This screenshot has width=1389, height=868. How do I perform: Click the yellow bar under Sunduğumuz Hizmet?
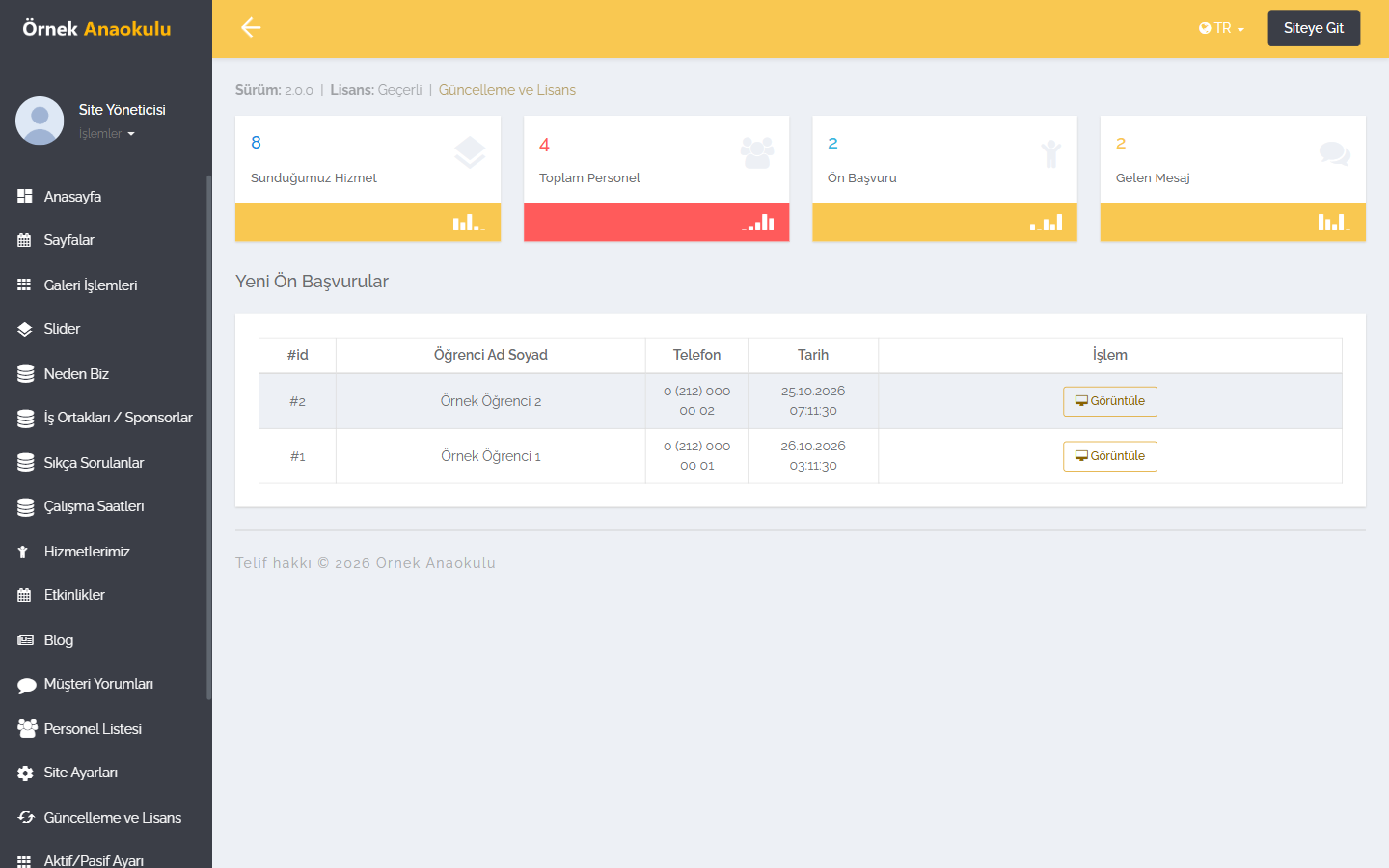[x=368, y=222]
